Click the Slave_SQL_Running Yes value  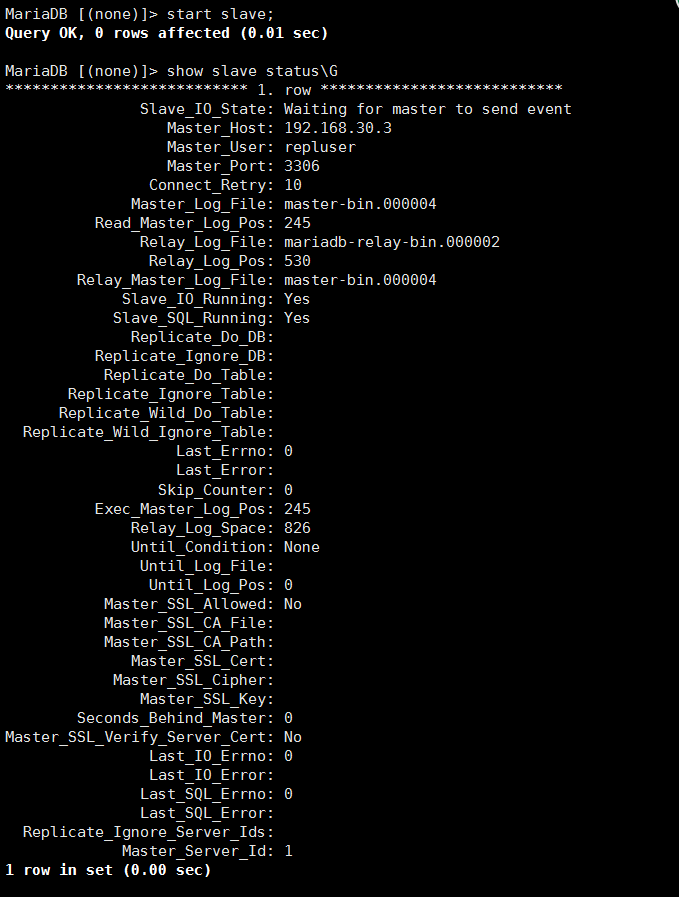coord(296,318)
